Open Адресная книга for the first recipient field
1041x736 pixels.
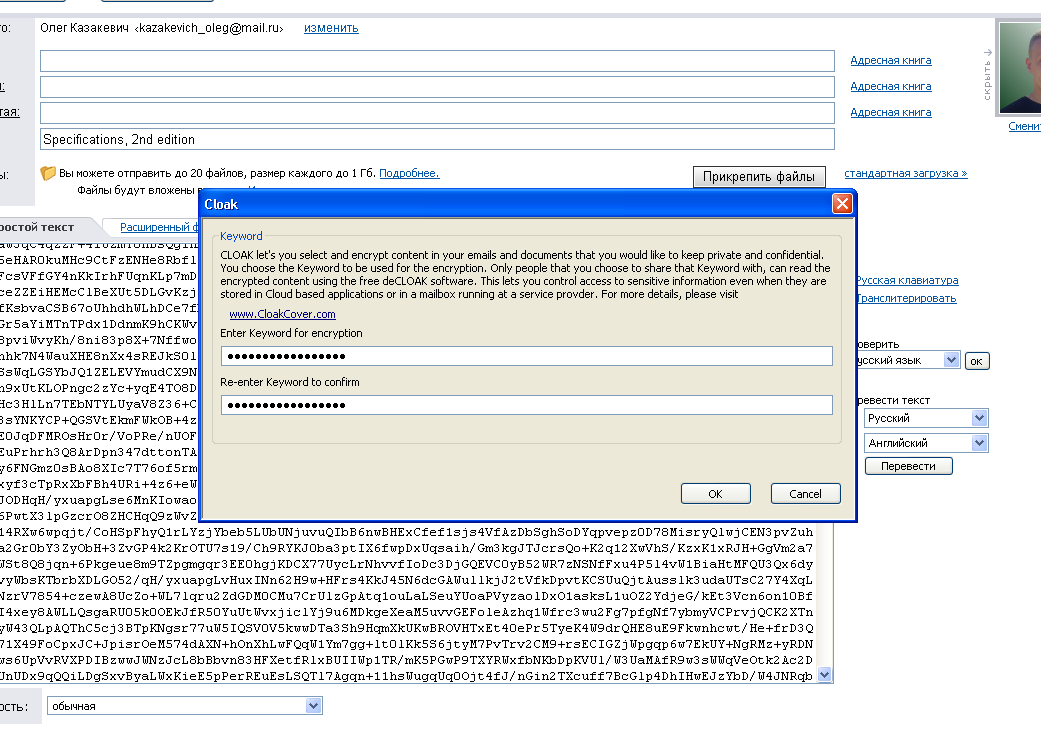click(890, 60)
